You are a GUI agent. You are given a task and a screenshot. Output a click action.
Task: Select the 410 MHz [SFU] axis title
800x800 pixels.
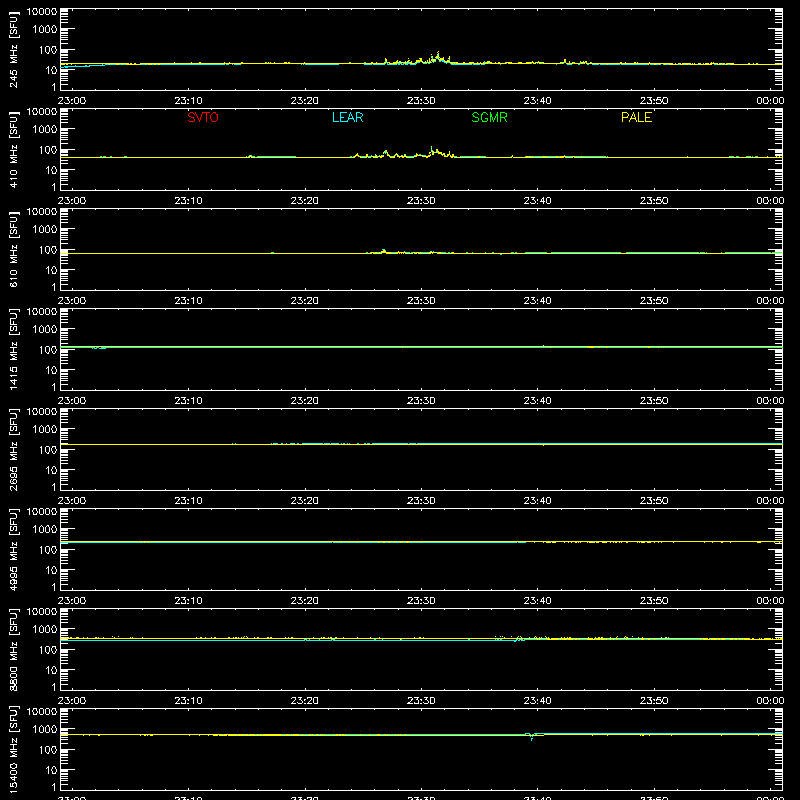14,149
